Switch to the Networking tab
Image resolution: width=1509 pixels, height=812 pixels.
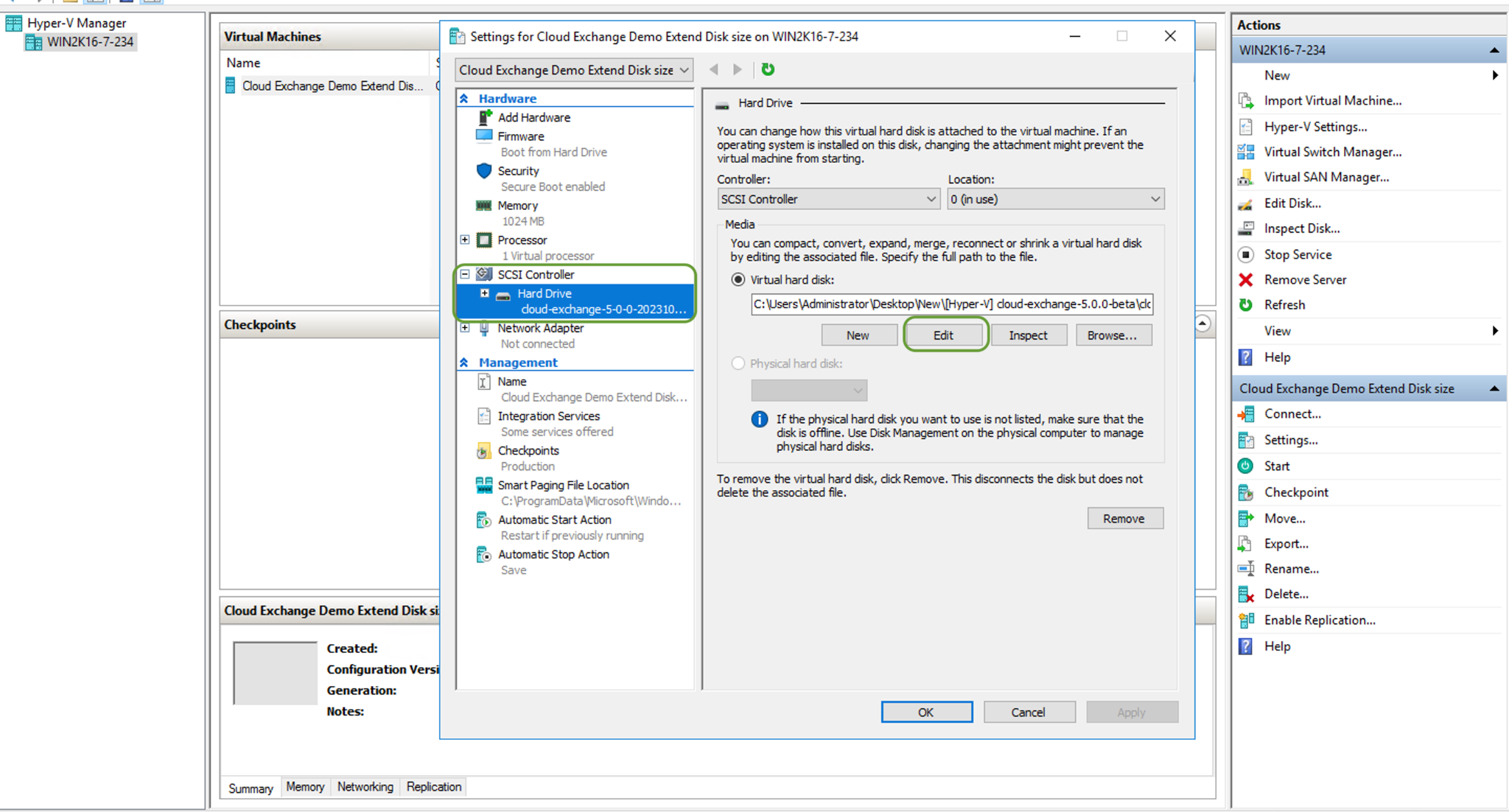coord(365,787)
